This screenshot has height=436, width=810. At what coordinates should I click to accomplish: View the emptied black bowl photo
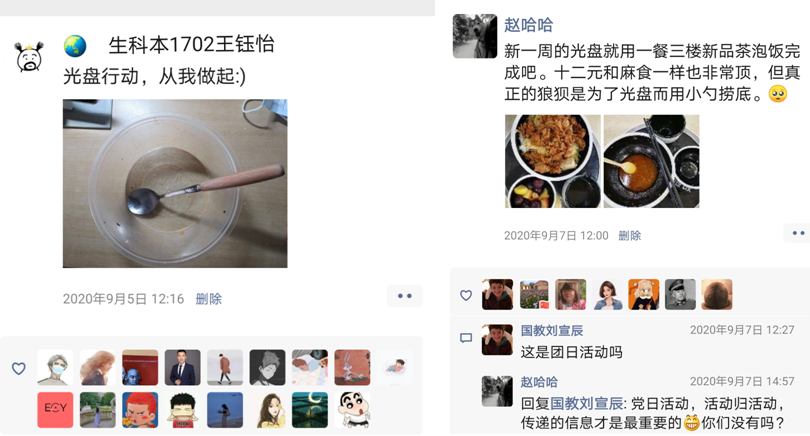click(x=651, y=161)
